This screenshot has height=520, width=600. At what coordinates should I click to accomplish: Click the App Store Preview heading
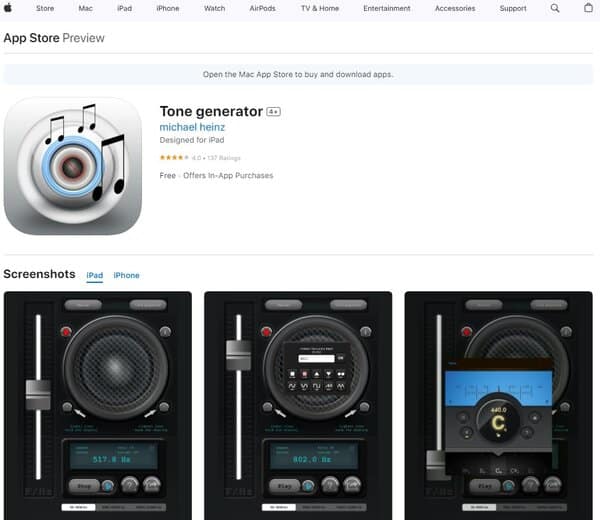54,38
